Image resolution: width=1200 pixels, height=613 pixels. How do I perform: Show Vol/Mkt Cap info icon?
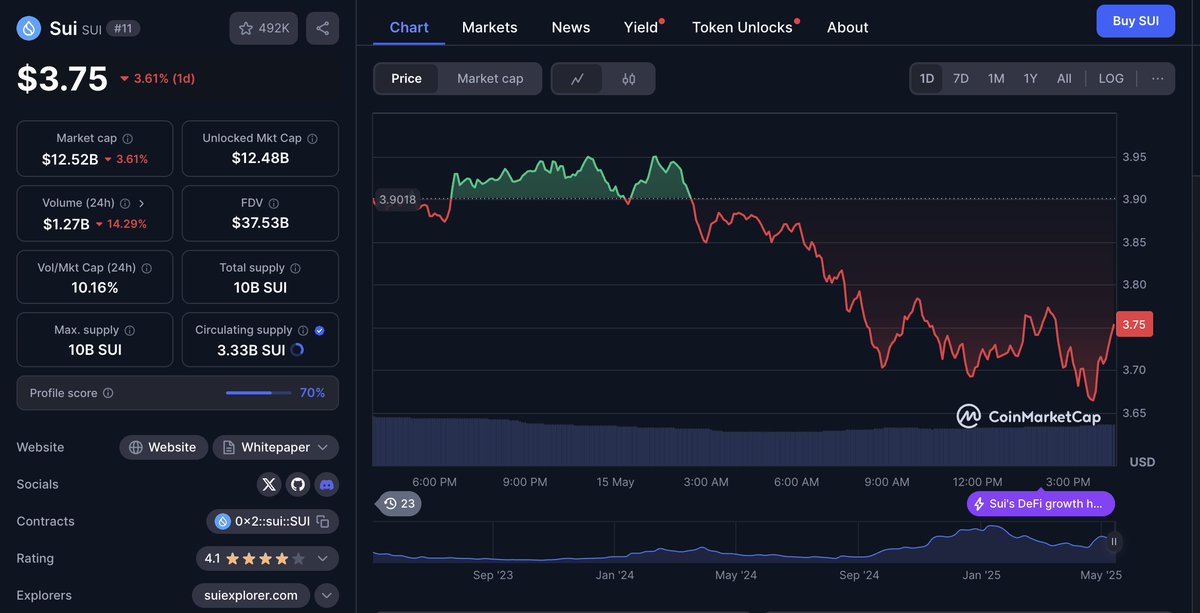(147, 268)
